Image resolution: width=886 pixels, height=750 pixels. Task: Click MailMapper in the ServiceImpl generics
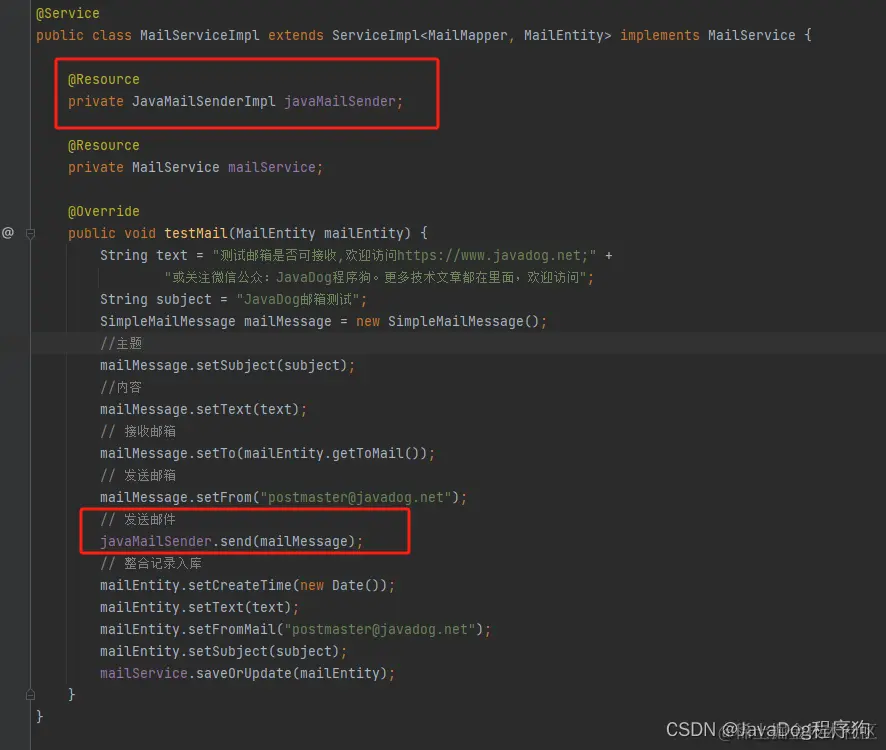468,36
